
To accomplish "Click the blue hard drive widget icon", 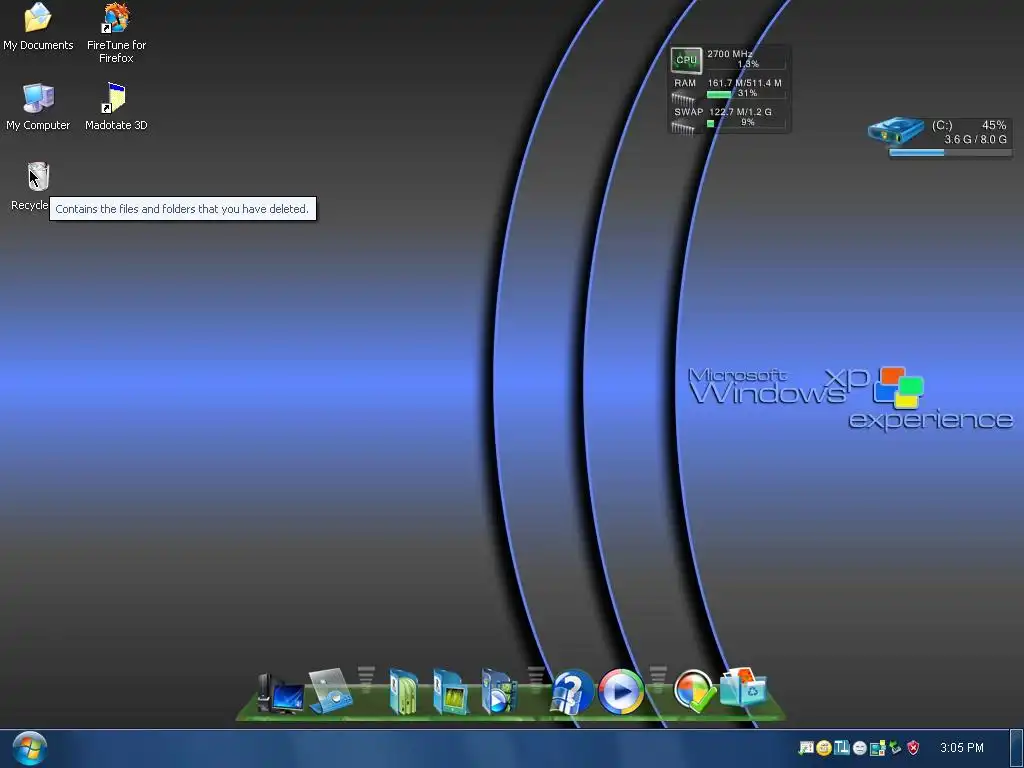I will pyautogui.click(x=896, y=131).
